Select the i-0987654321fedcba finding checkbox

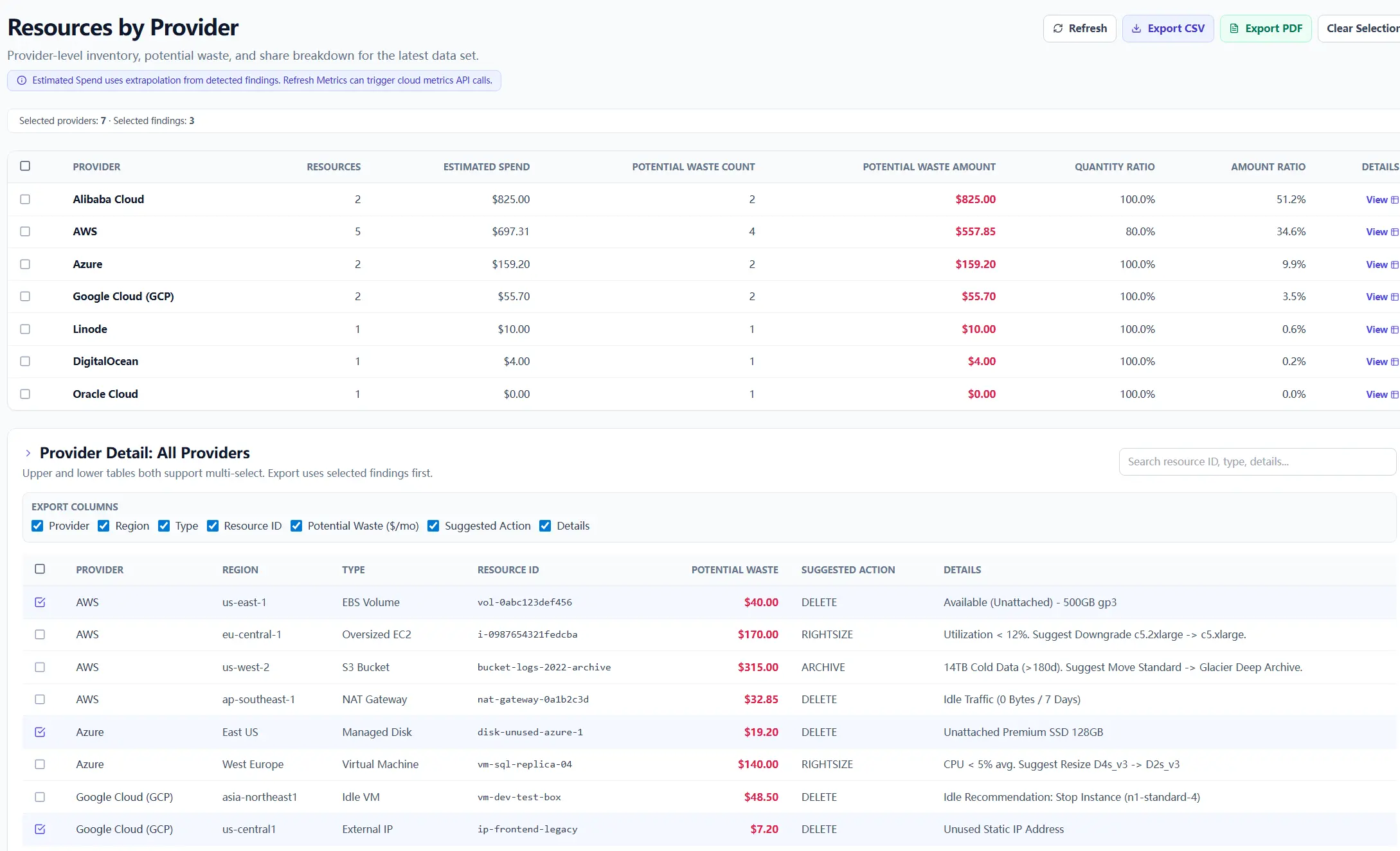point(40,634)
